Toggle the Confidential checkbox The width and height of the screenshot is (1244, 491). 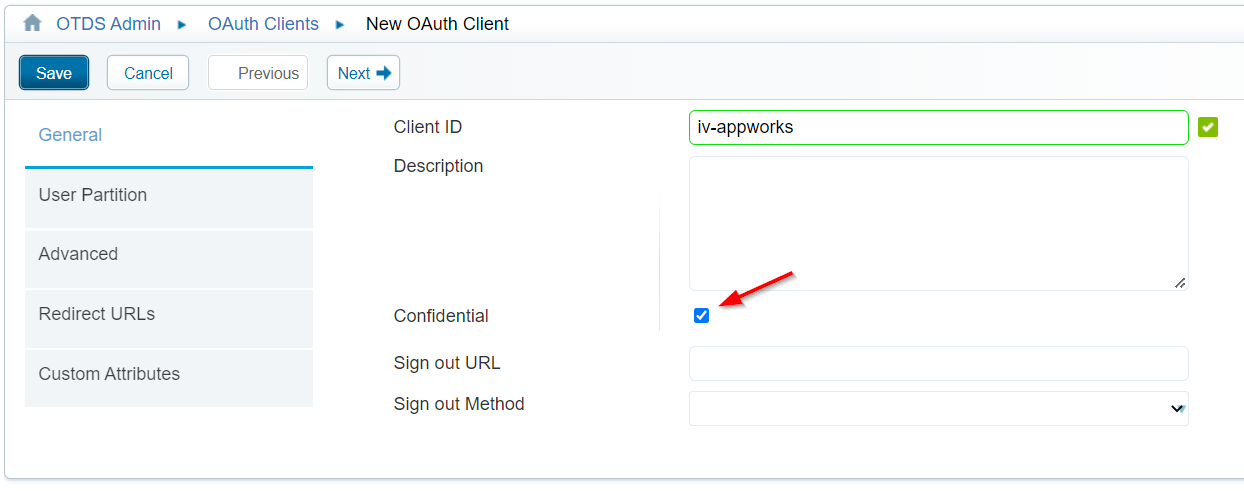pos(701,316)
